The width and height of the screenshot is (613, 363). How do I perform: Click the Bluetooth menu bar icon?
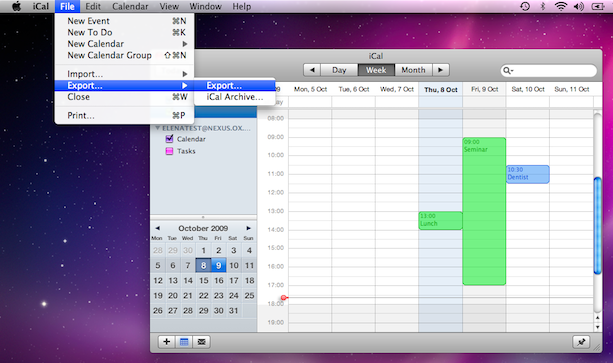pyautogui.click(x=543, y=6)
